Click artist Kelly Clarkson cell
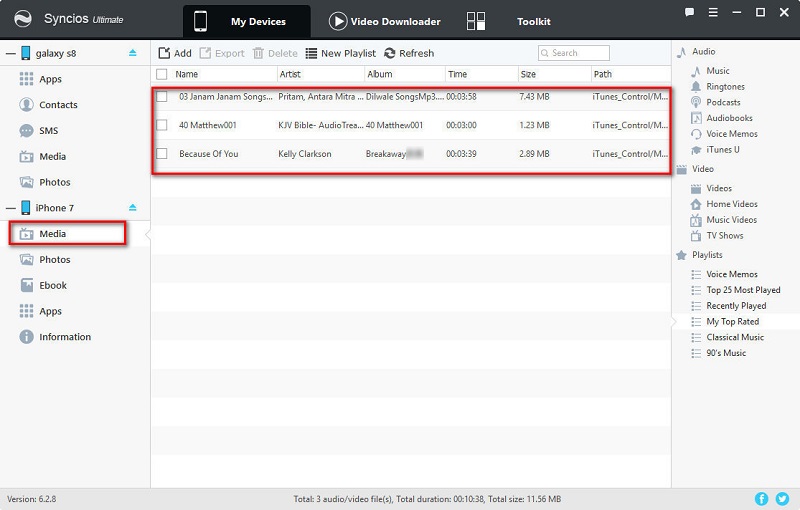Screen dimensions: 800x510 305,154
